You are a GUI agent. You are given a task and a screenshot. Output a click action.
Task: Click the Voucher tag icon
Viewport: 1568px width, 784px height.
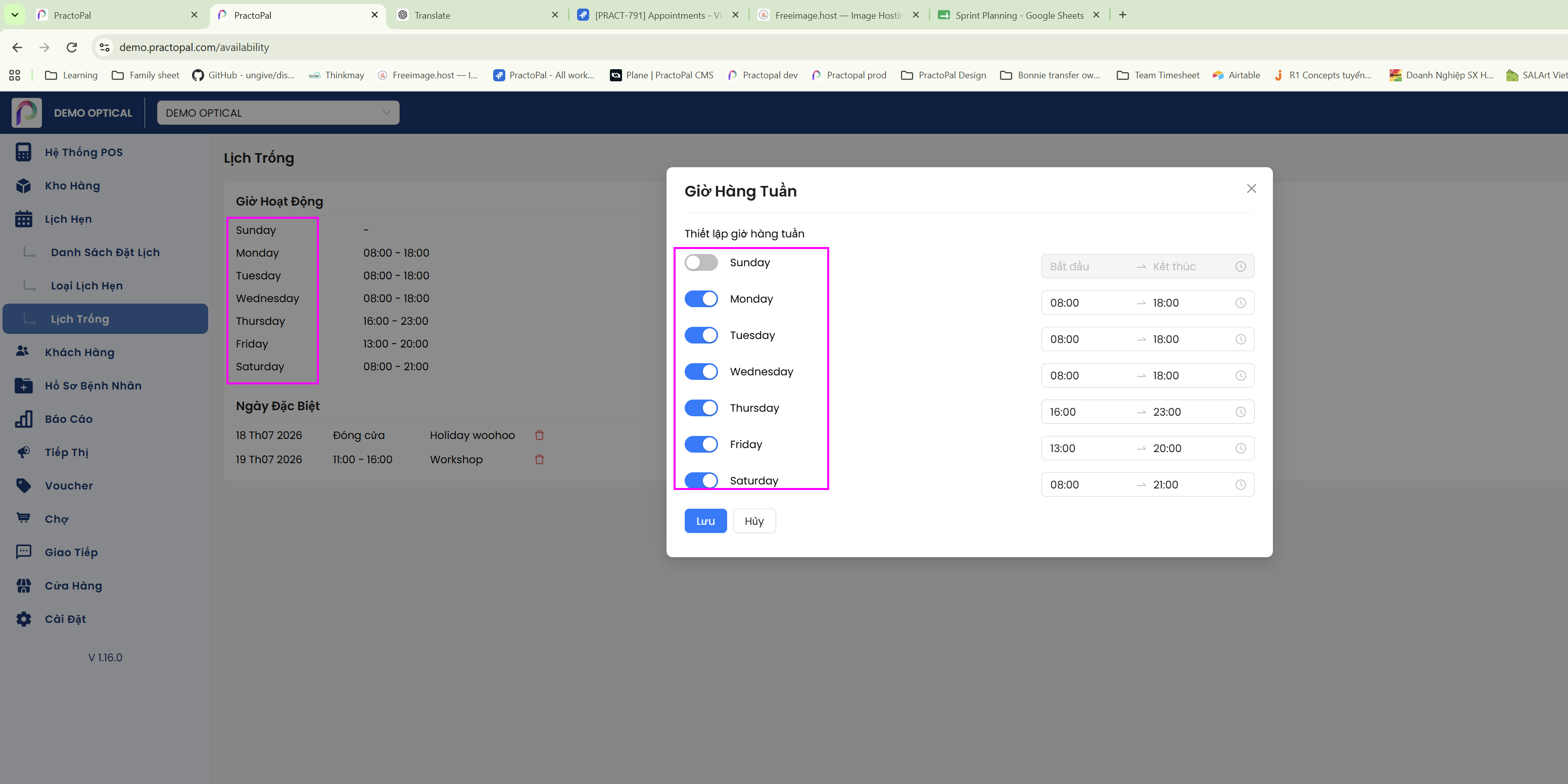(x=23, y=486)
